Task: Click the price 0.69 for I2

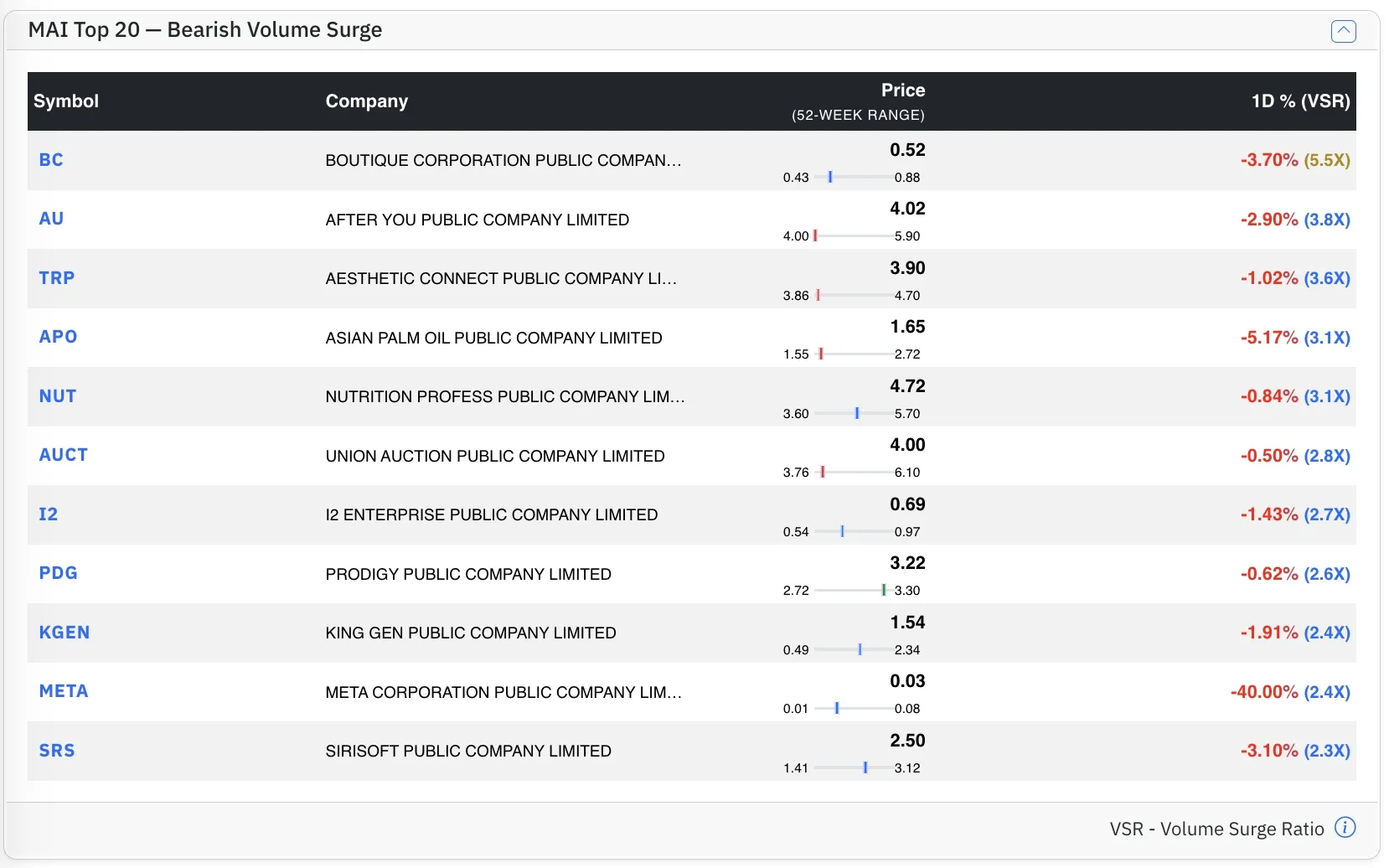Action: pyautogui.click(x=907, y=504)
